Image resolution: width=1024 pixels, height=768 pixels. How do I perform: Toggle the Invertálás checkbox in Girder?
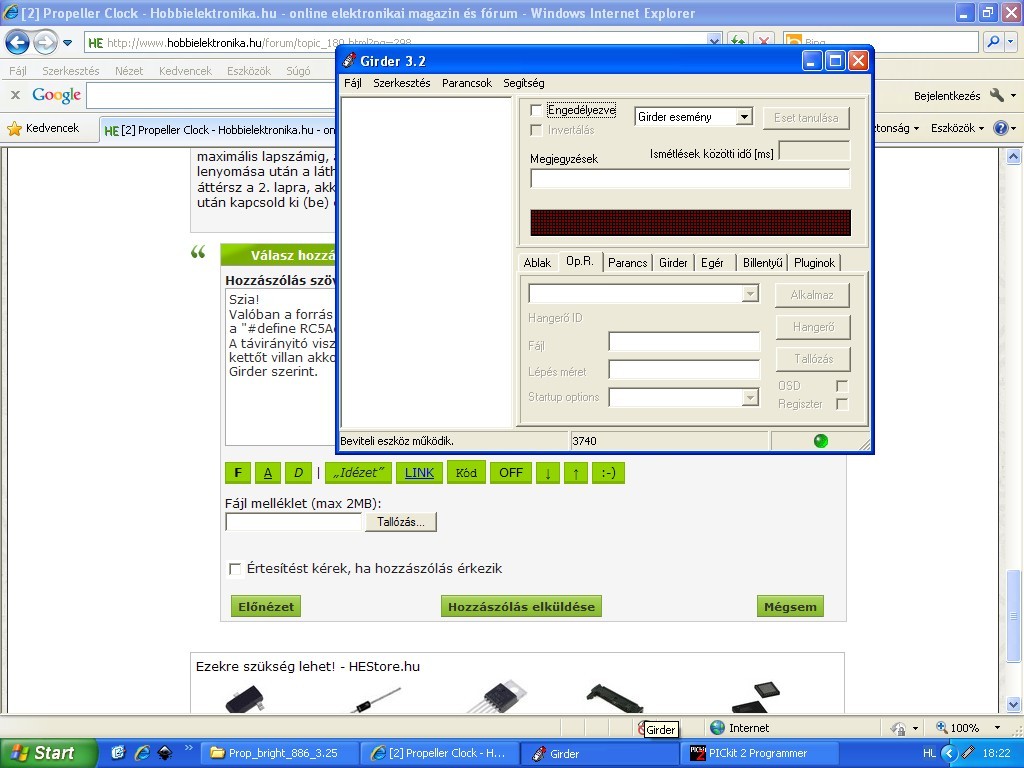click(536, 130)
